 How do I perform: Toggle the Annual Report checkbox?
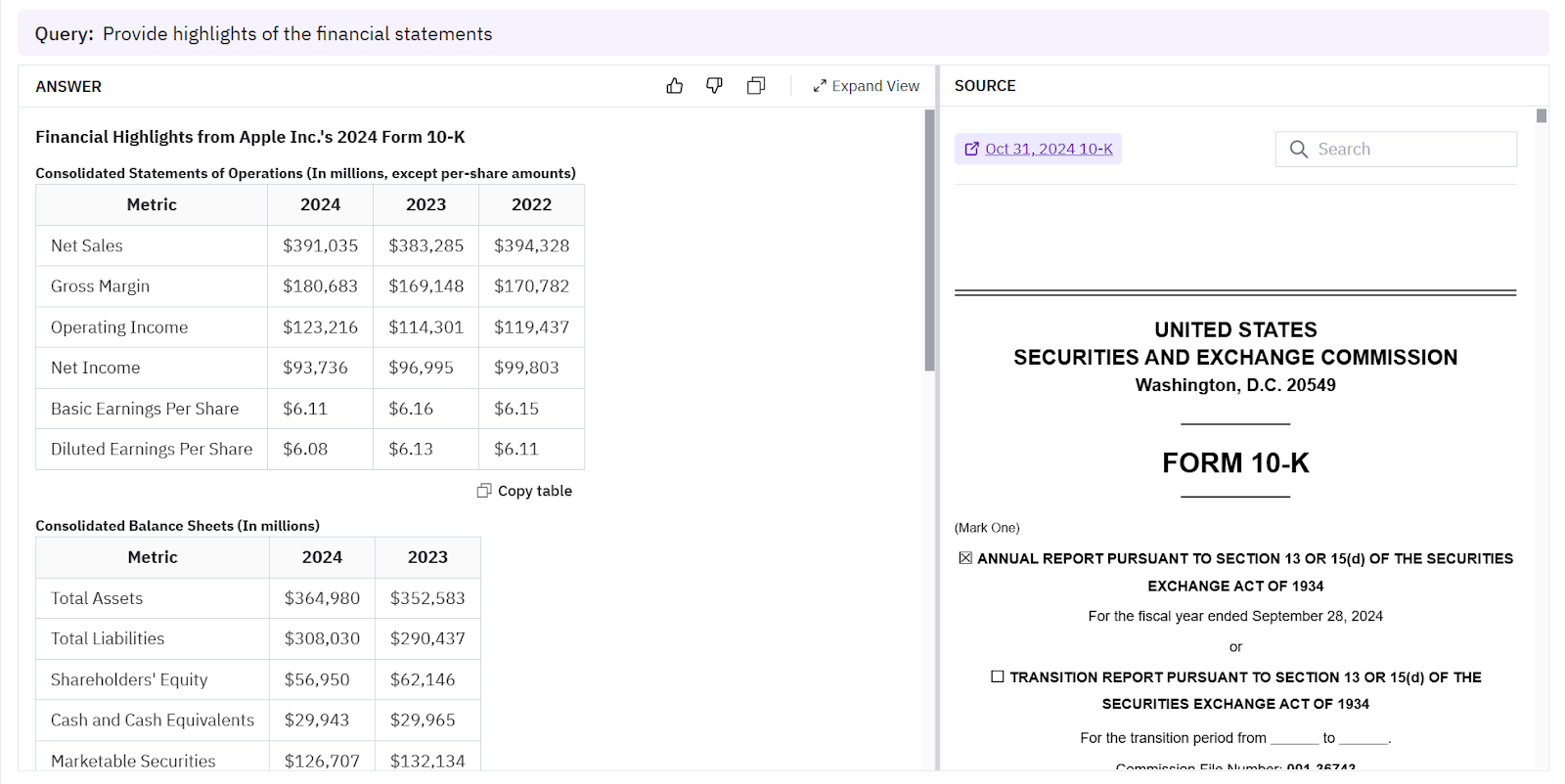(965, 558)
